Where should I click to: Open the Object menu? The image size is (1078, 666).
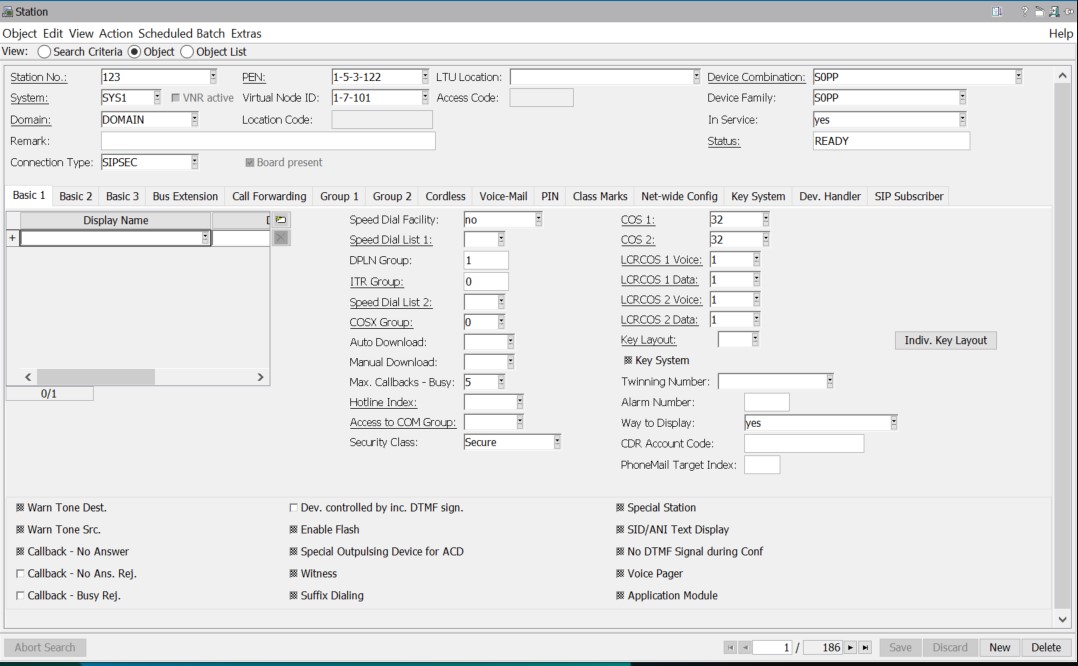[x=19, y=33]
